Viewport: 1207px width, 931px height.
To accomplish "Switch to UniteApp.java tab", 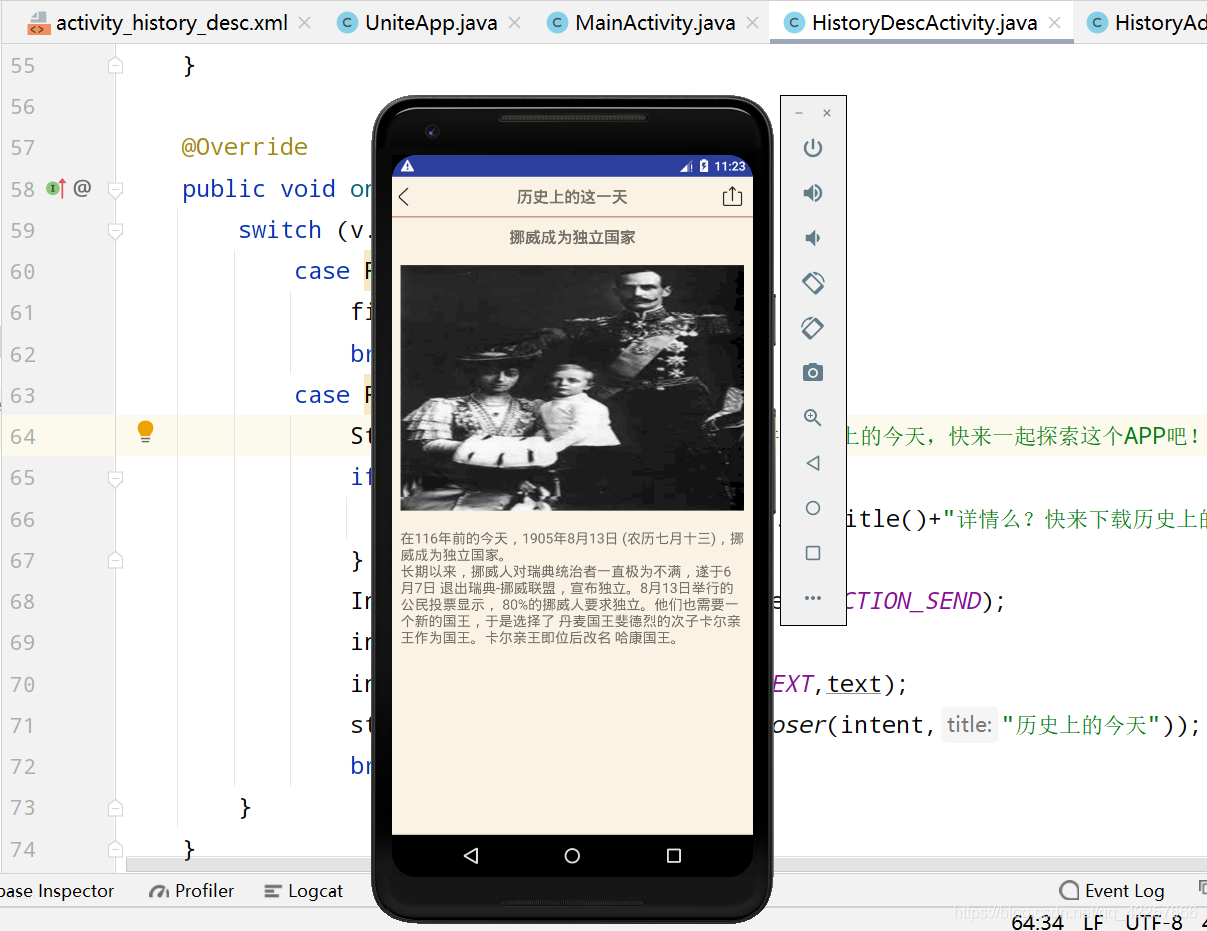I will 418,22.
